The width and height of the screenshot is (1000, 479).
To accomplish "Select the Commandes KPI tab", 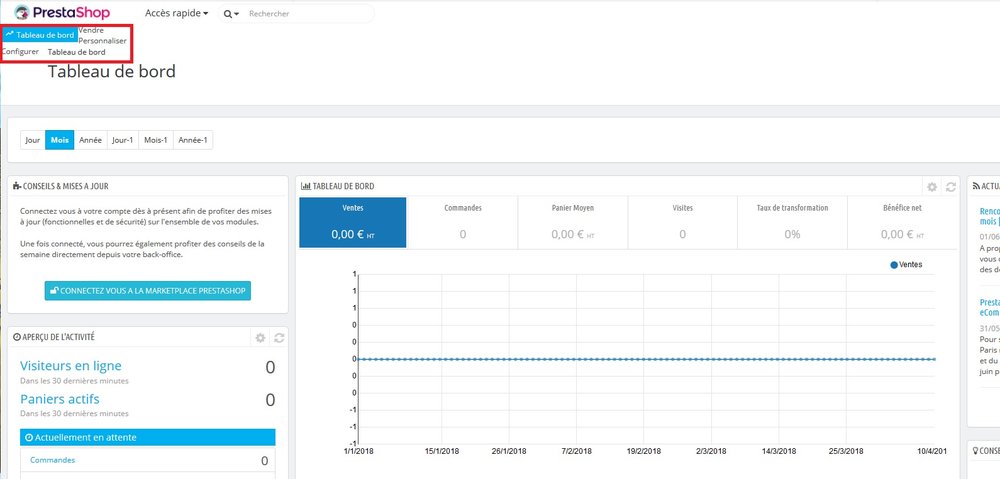I will point(462,222).
